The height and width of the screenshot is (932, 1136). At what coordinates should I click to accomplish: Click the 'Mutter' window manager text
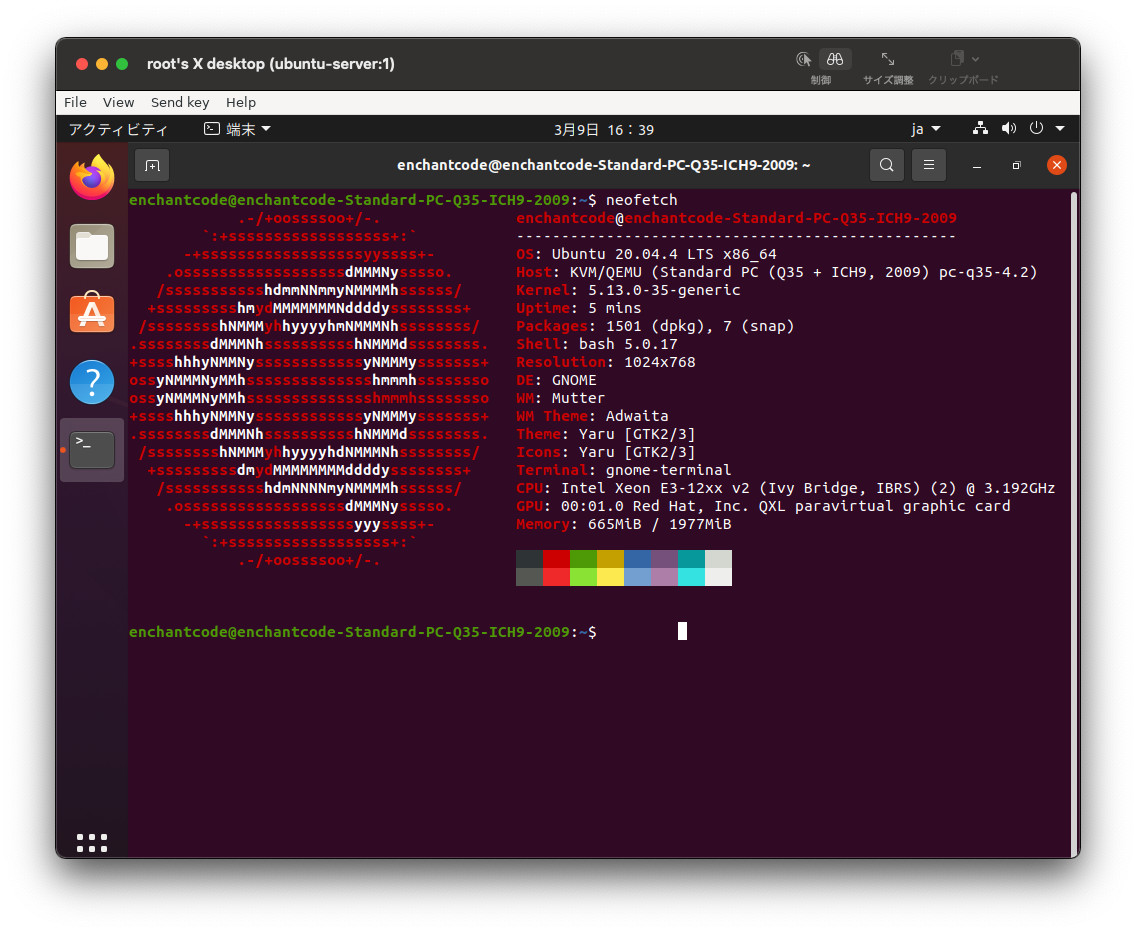click(578, 398)
